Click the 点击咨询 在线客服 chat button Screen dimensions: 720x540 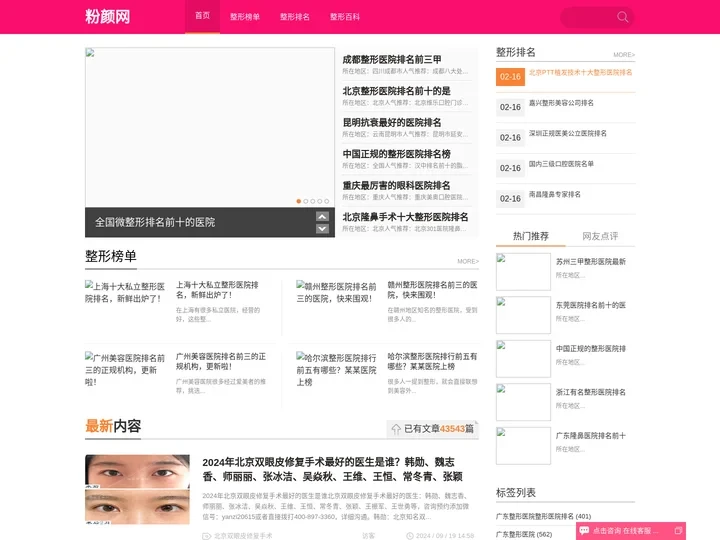point(631,531)
